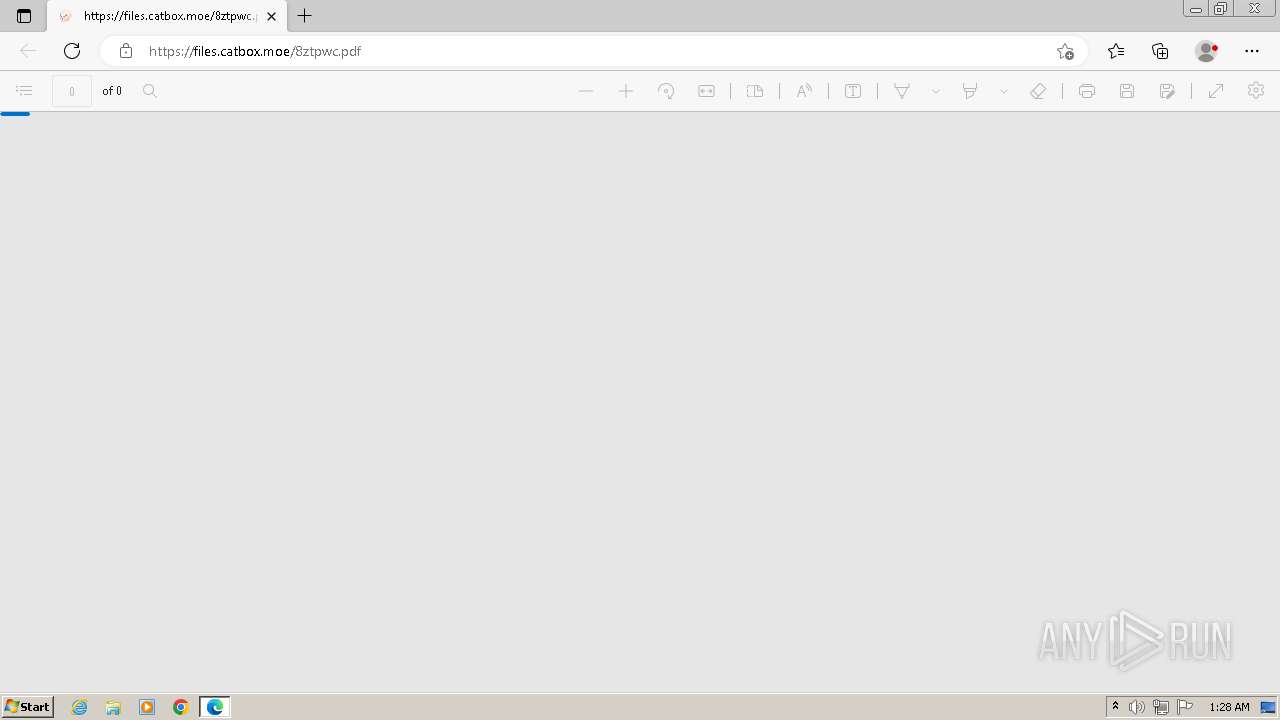Image resolution: width=1280 pixels, height=720 pixels.
Task: Open the Collections panel
Action: click(1160, 51)
